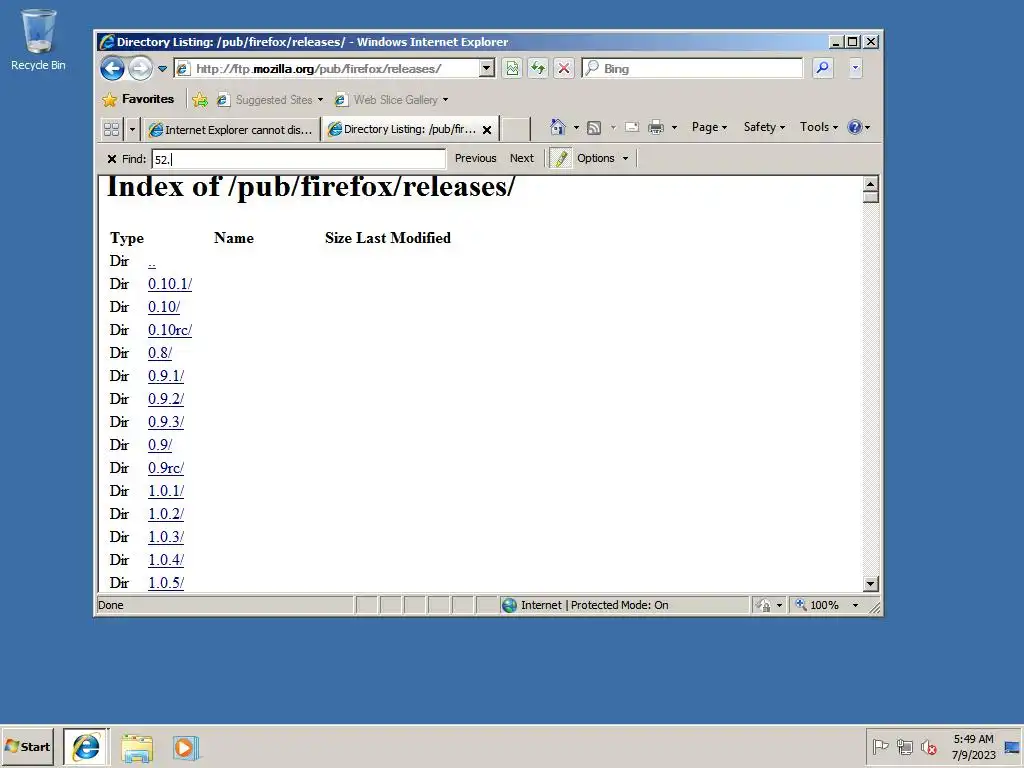Click the Add to Favorites Bar icon
Viewport: 1024px width, 768px height.
(x=200, y=100)
